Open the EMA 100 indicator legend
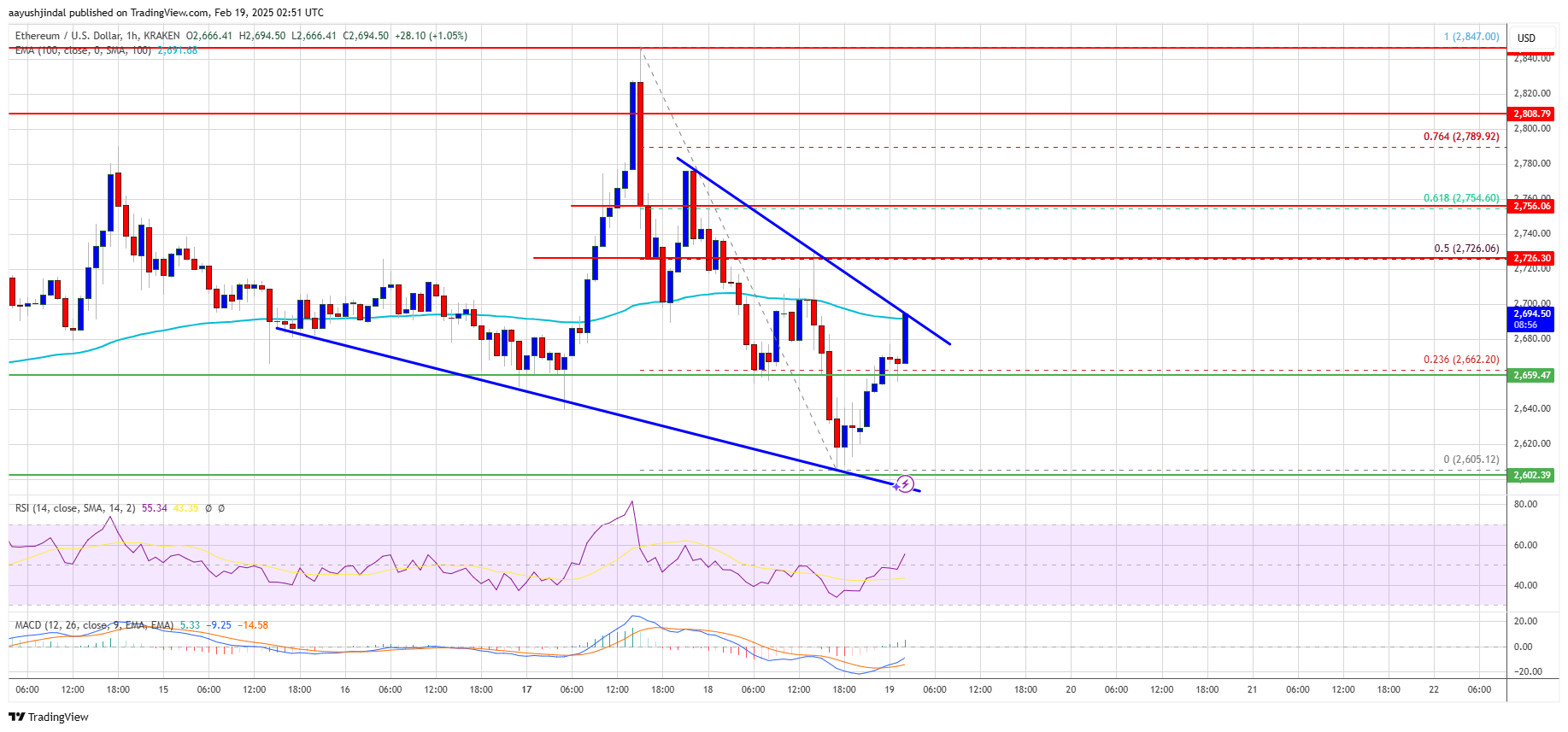The image size is (1568, 732). pos(83,50)
